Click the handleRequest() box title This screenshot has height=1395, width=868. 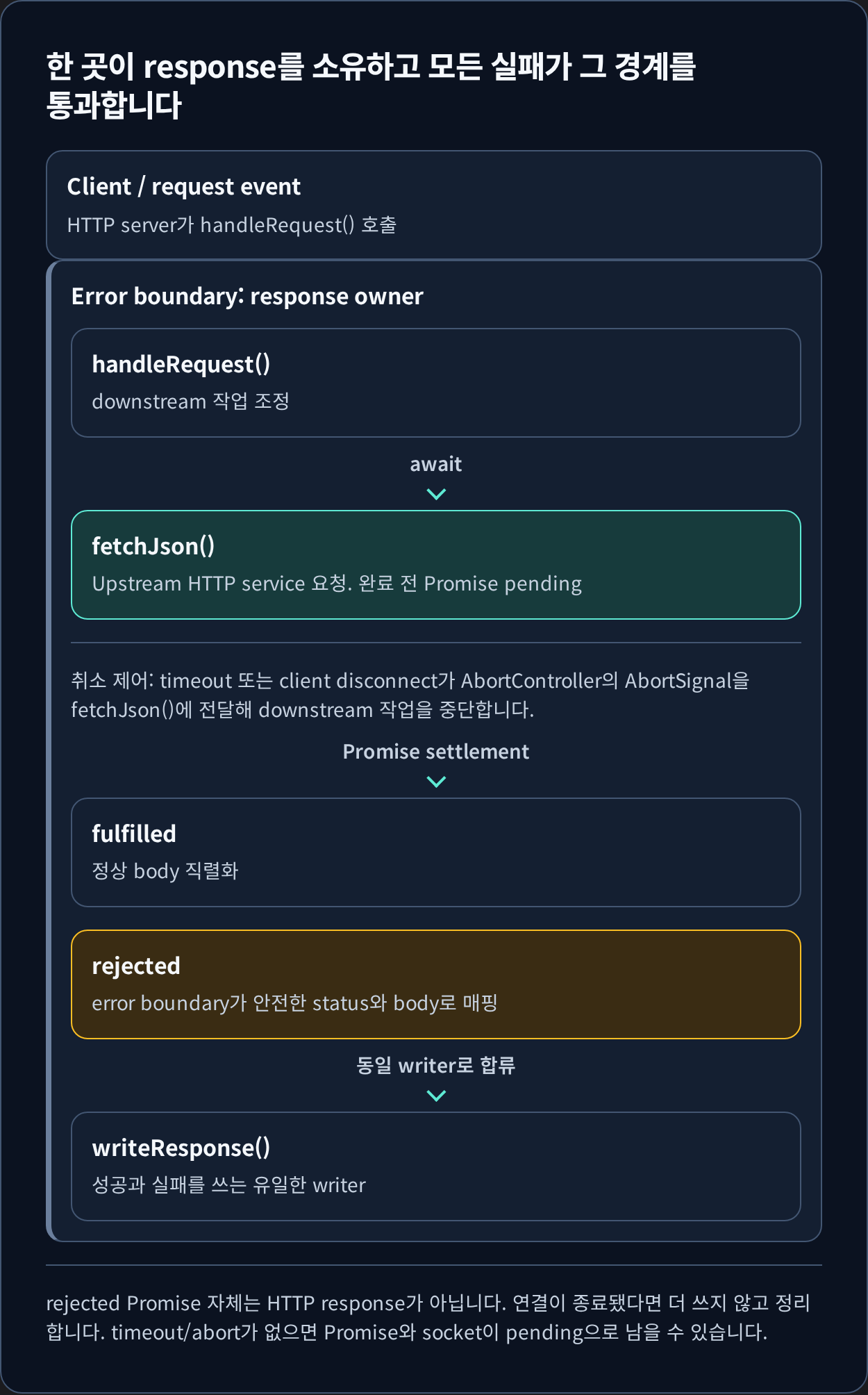(181, 364)
